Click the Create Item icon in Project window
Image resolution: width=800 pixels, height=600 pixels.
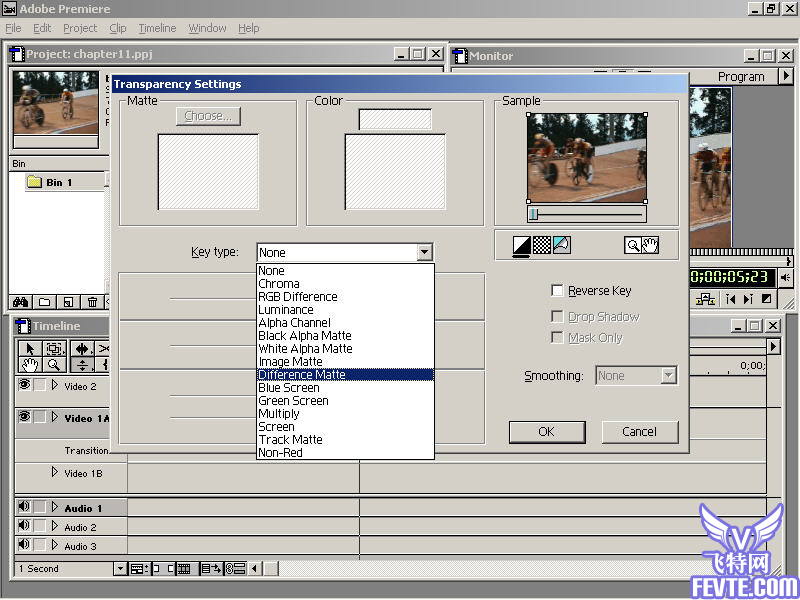tap(68, 302)
